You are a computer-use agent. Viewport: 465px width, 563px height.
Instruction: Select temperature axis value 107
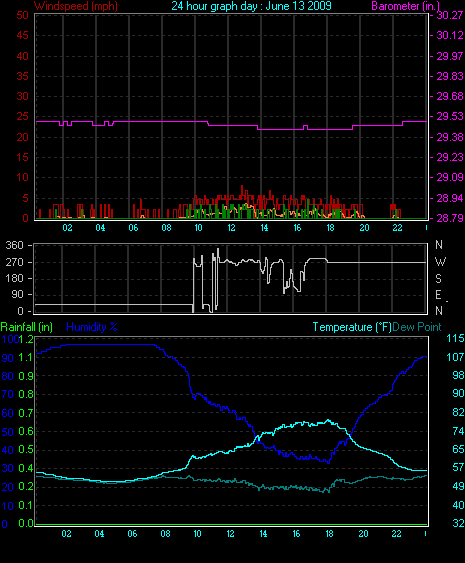[455, 357]
